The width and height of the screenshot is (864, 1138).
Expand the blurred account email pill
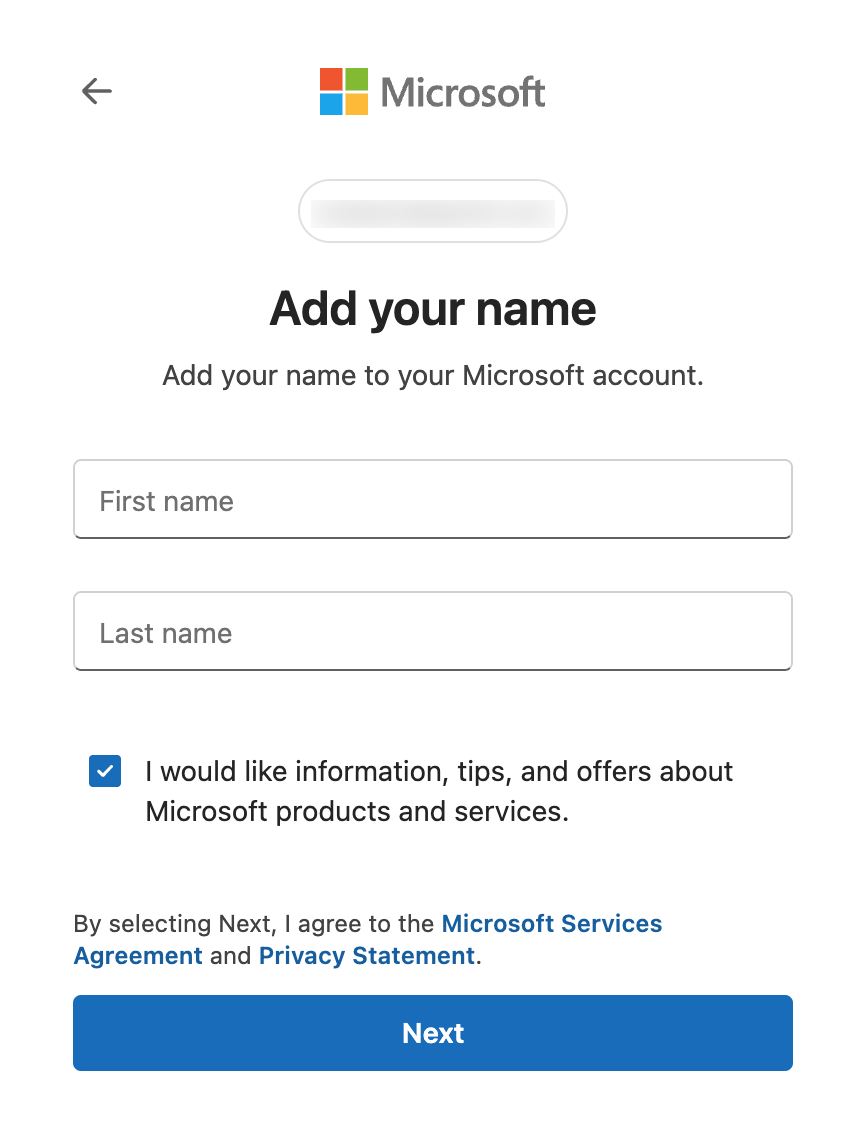click(x=432, y=211)
